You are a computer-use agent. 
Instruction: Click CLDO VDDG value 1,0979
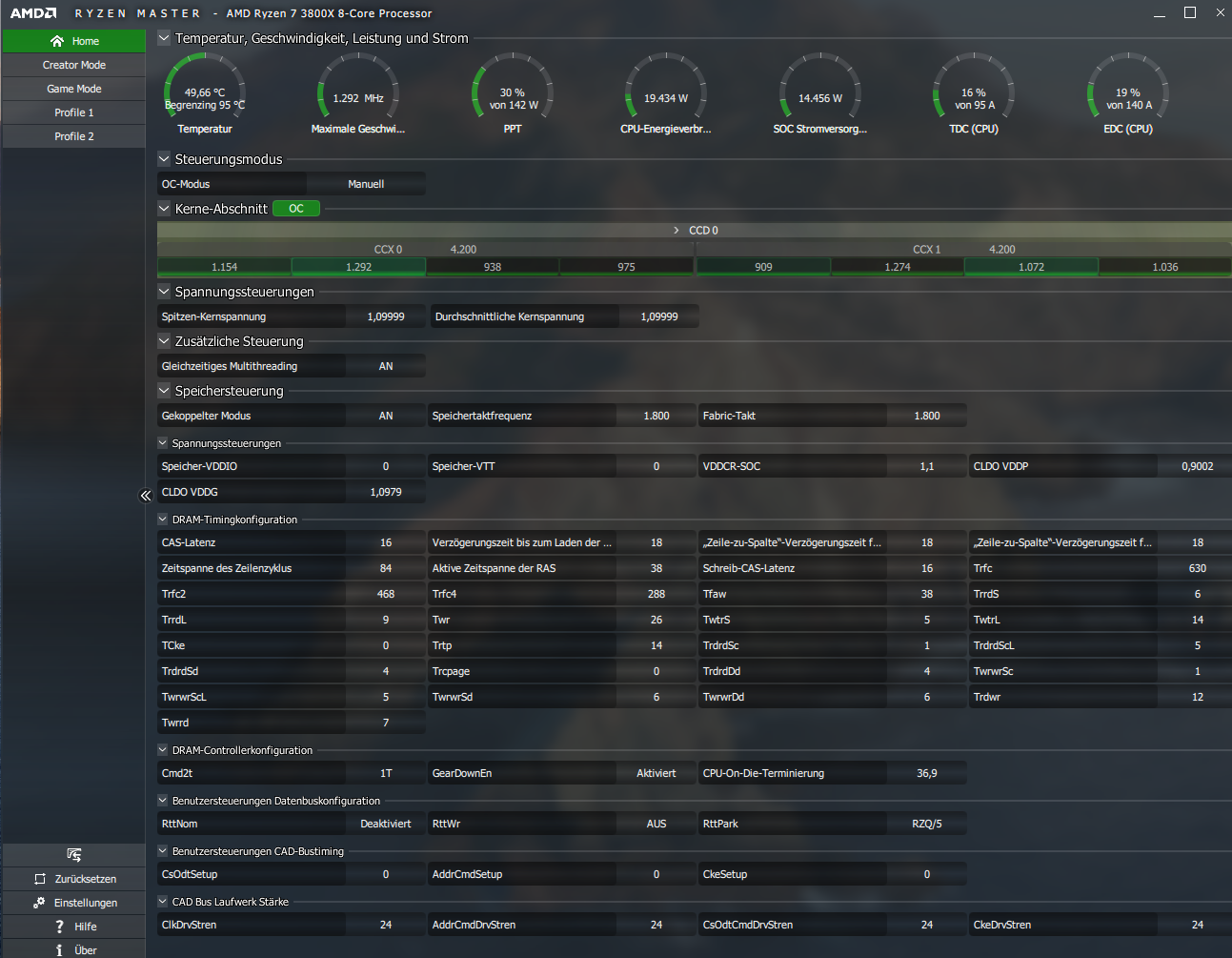386,492
